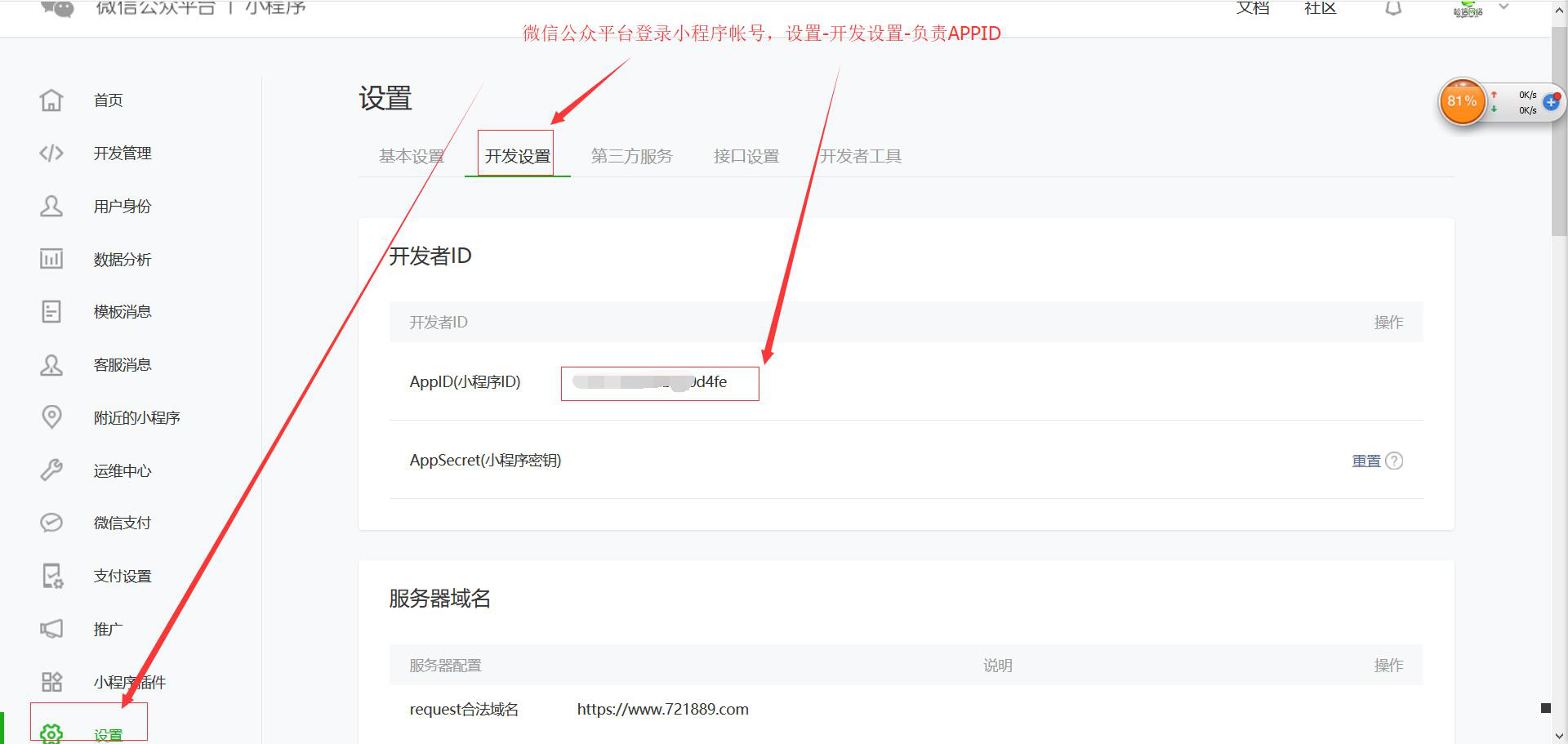Open 附近的小程序 in the sidebar
This screenshot has width=1568, height=744.
[x=137, y=418]
